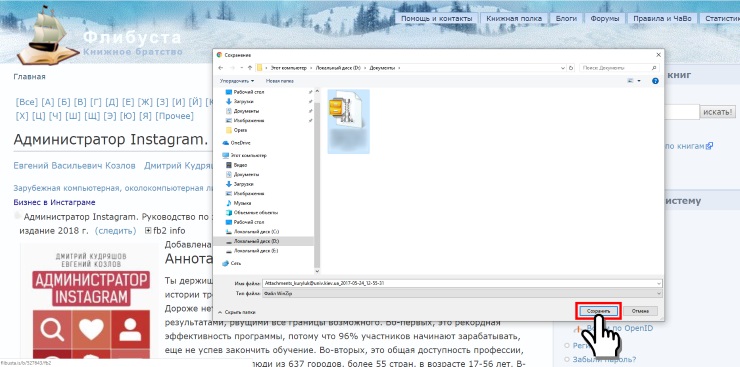
Task: Open the Книжная полка tab
Action: (514, 18)
